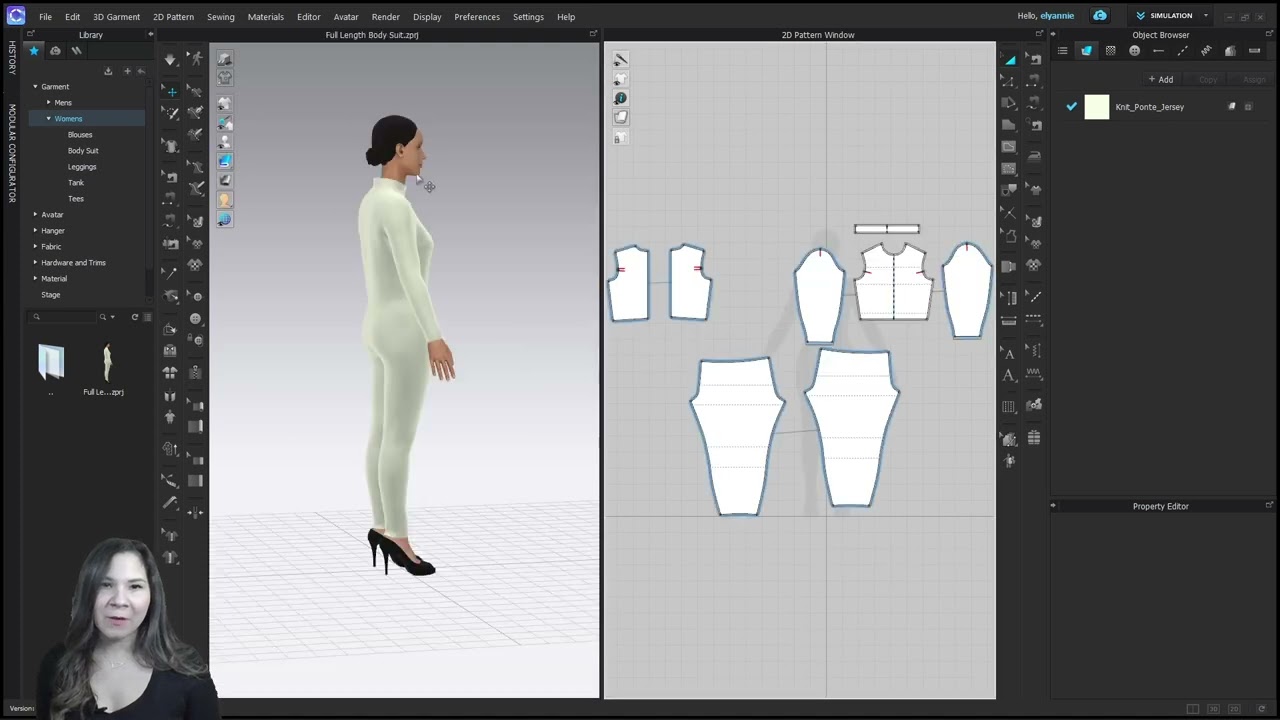Viewport: 1280px width, 720px height.
Task: Open the Sewing menu
Action: coord(221,17)
